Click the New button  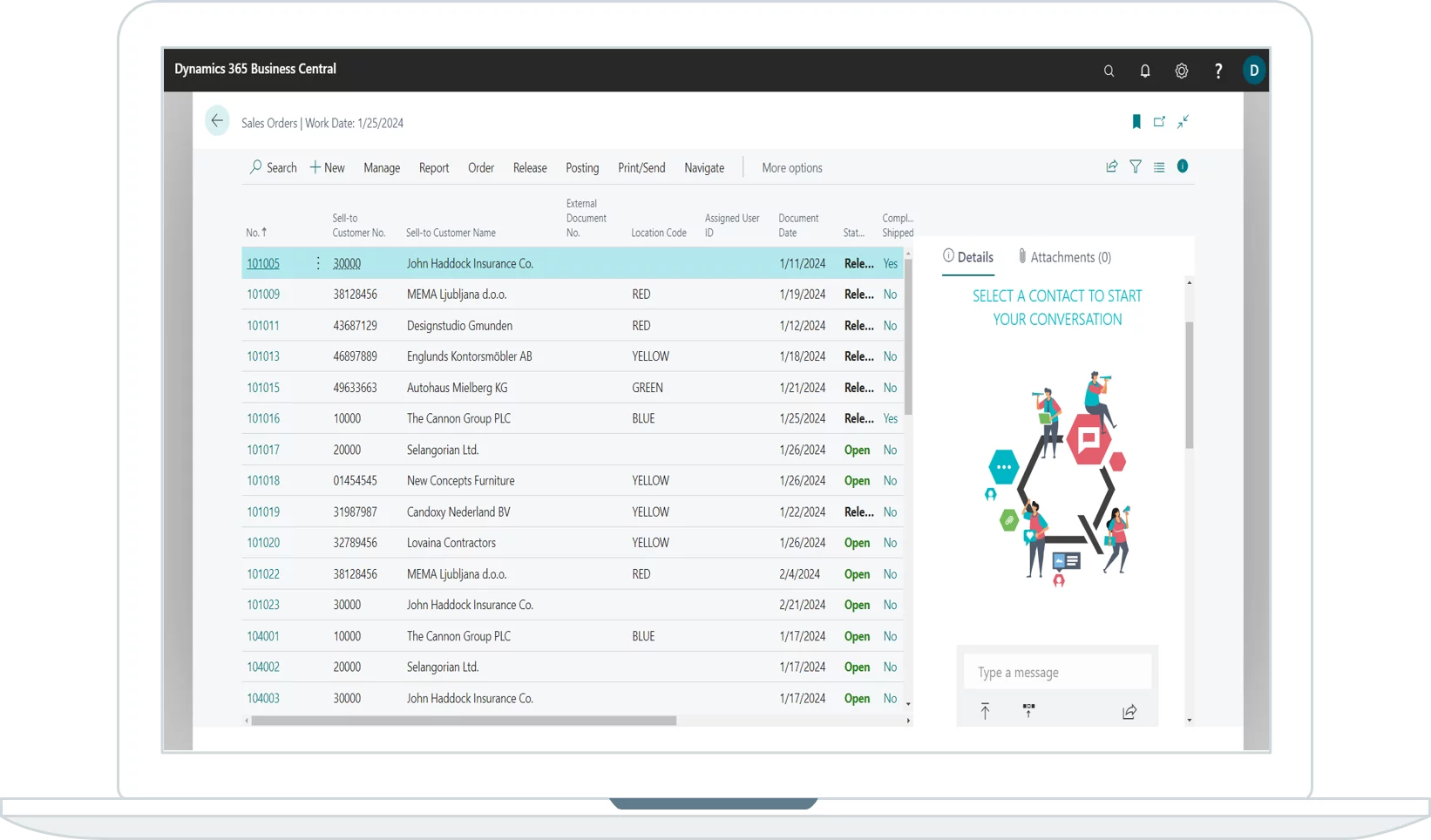(328, 168)
